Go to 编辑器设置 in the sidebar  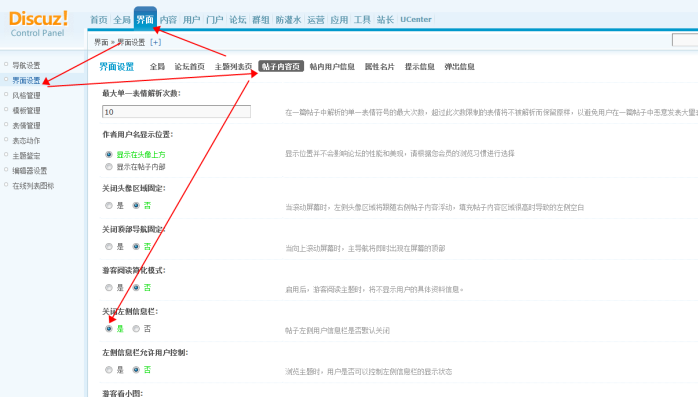(x=30, y=171)
